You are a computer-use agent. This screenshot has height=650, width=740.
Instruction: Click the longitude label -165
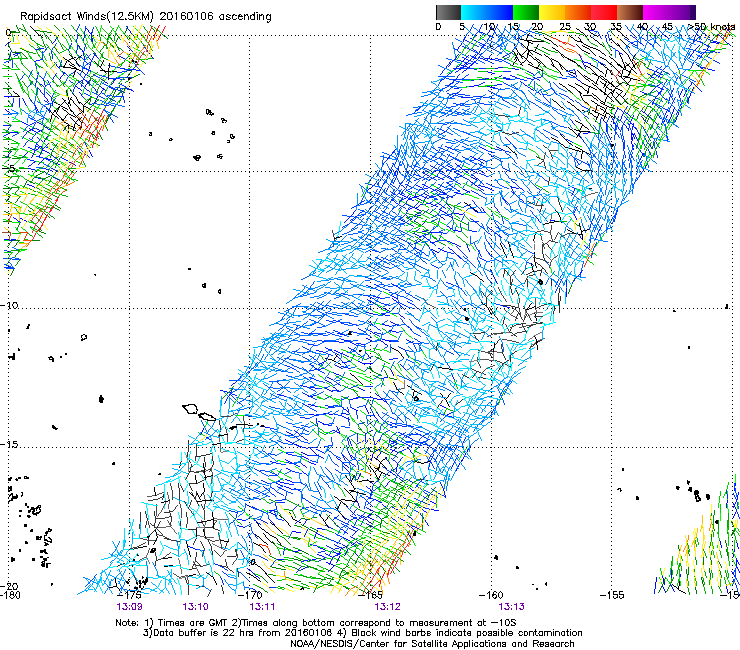click(370, 595)
